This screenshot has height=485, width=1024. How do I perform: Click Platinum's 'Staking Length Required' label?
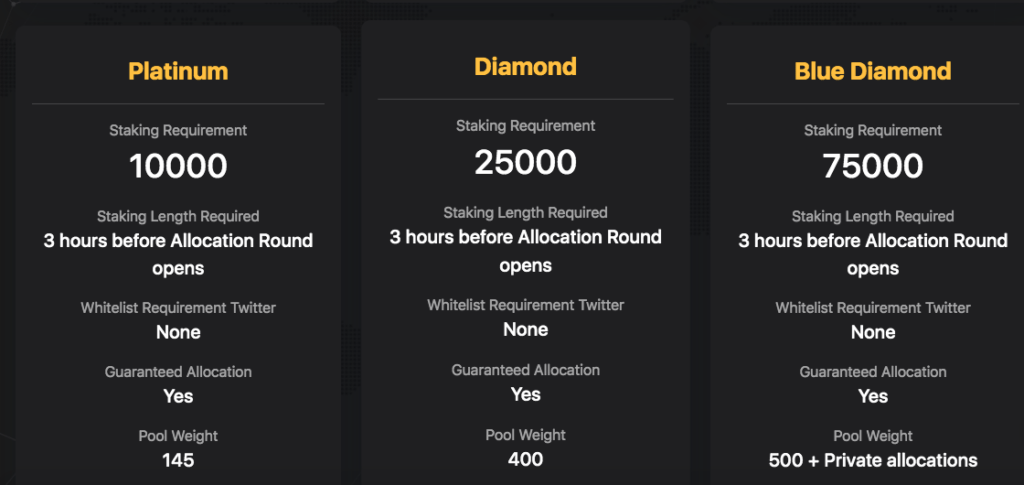click(178, 216)
